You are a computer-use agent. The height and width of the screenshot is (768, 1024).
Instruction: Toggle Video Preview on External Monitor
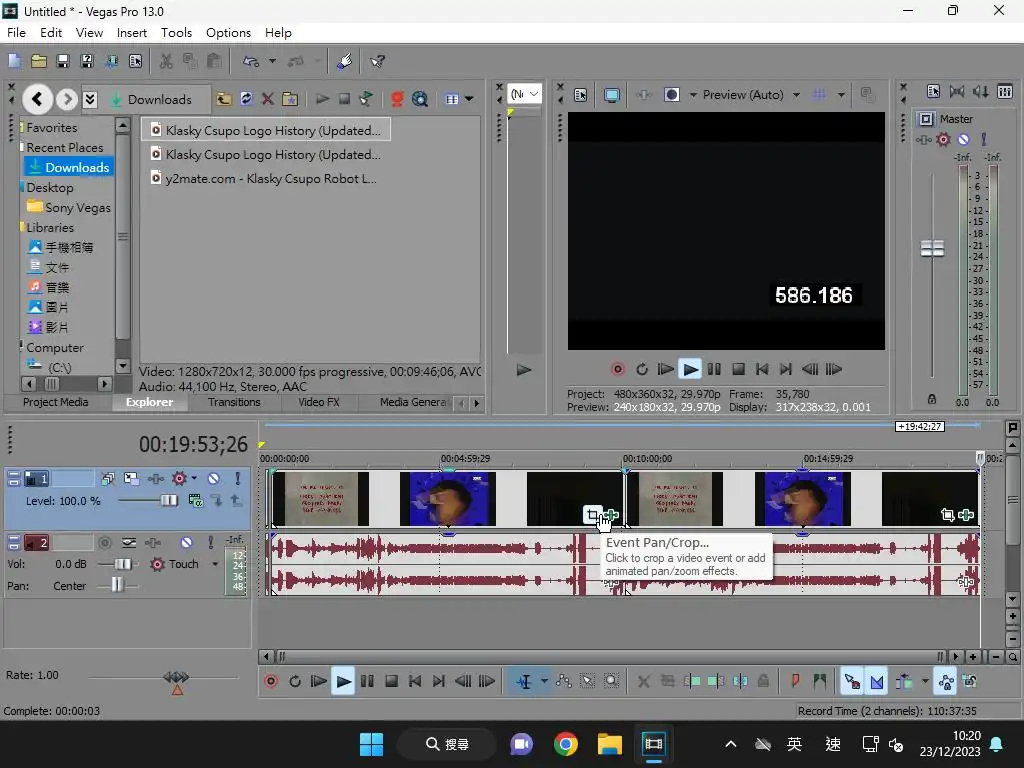[612, 95]
